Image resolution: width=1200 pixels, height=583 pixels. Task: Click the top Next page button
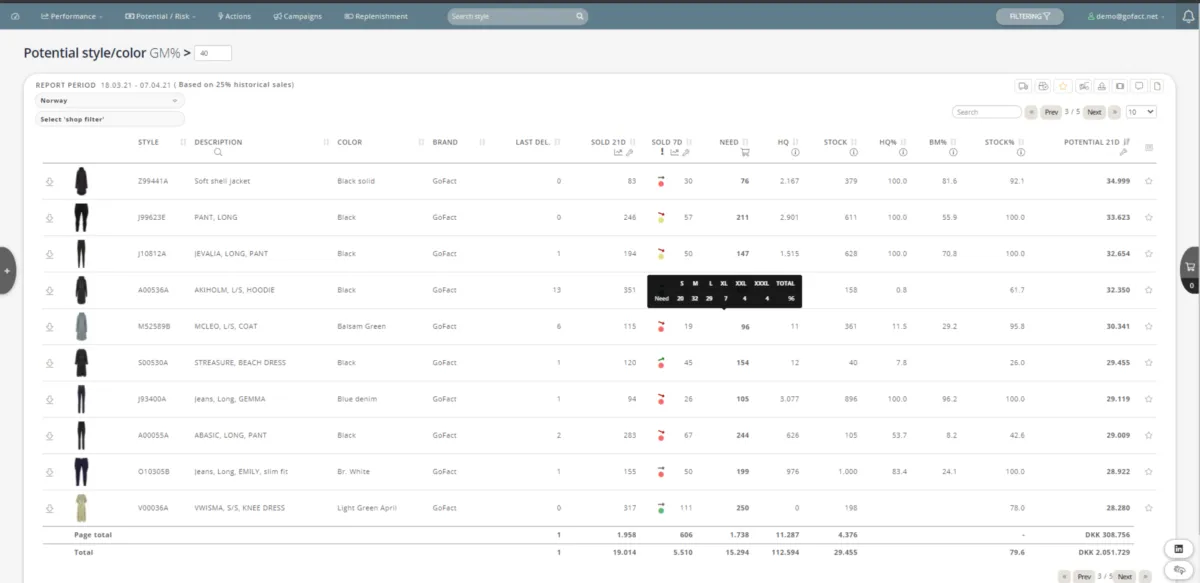tap(1094, 112)
